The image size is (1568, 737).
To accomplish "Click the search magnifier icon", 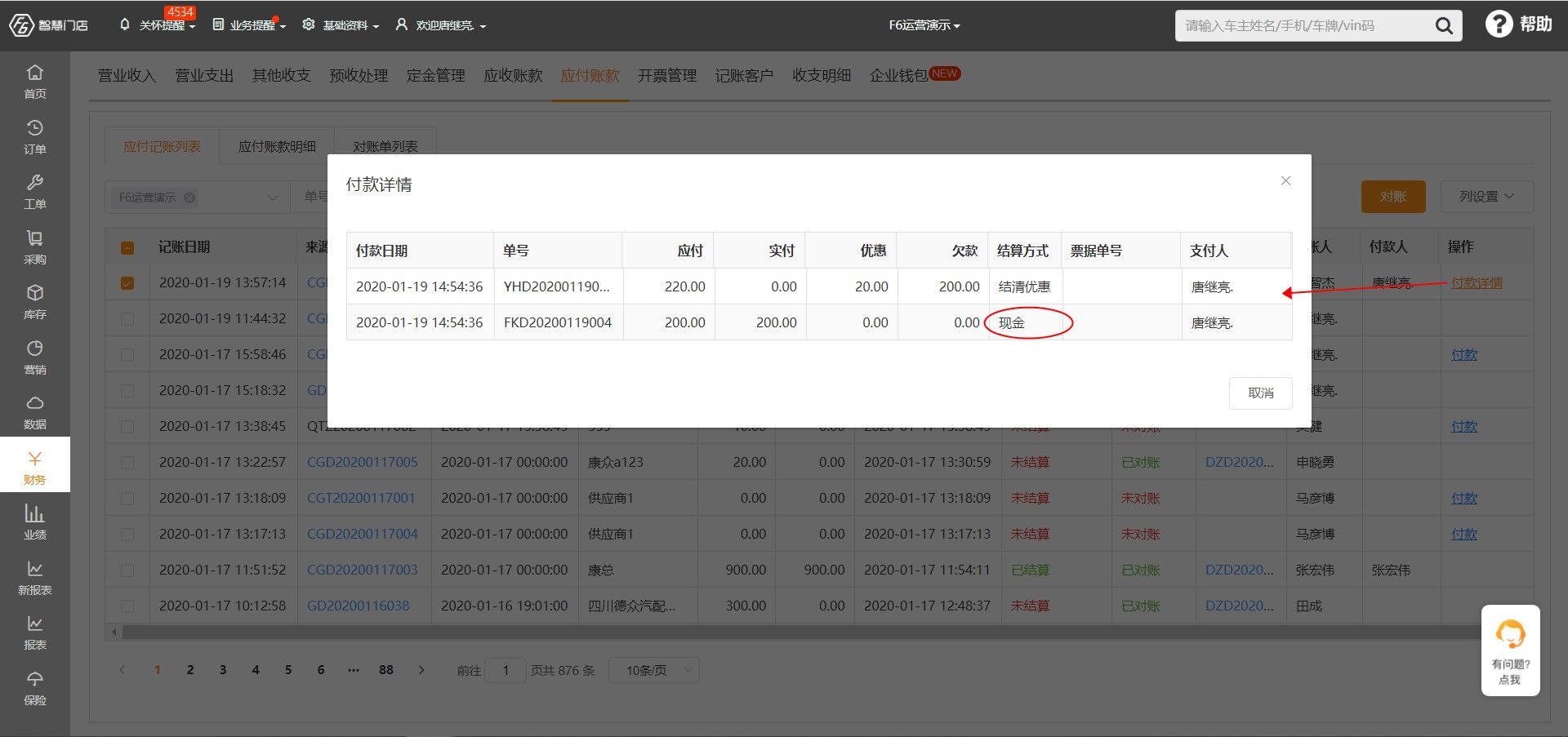I will coord(1444,26).
